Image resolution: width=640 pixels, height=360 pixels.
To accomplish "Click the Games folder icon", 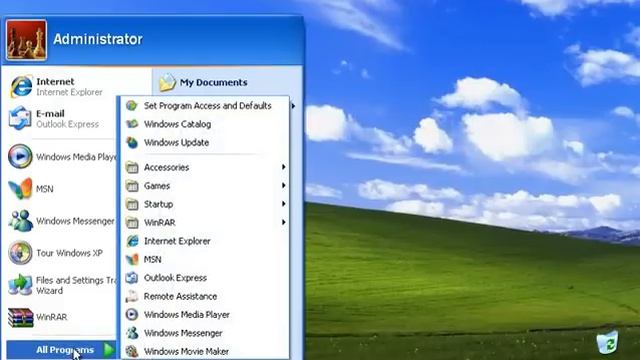I will (132, 186).
